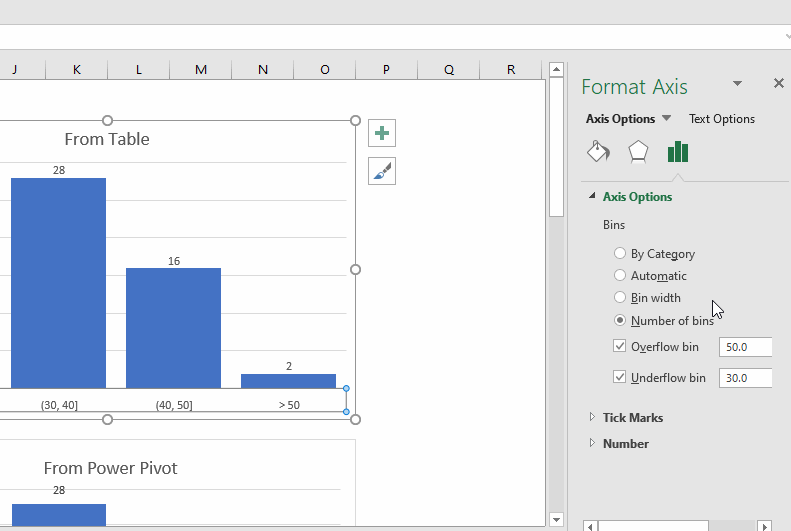791x531 pixels.
Task: Click the Overflow bin value field
Action: (x=746, y=347)
